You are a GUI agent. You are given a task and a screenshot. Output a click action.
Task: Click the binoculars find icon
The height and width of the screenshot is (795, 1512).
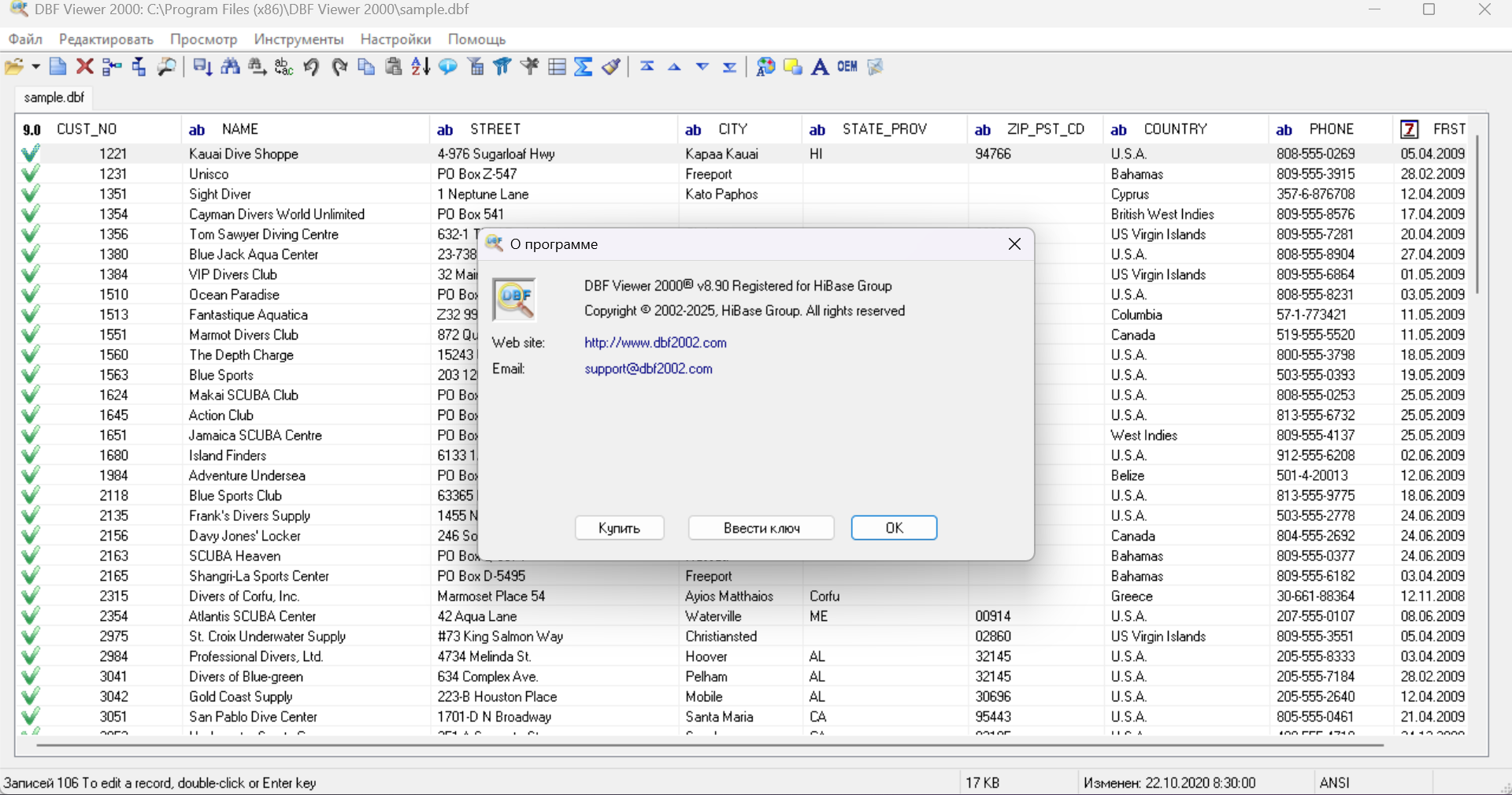(231, 67)
